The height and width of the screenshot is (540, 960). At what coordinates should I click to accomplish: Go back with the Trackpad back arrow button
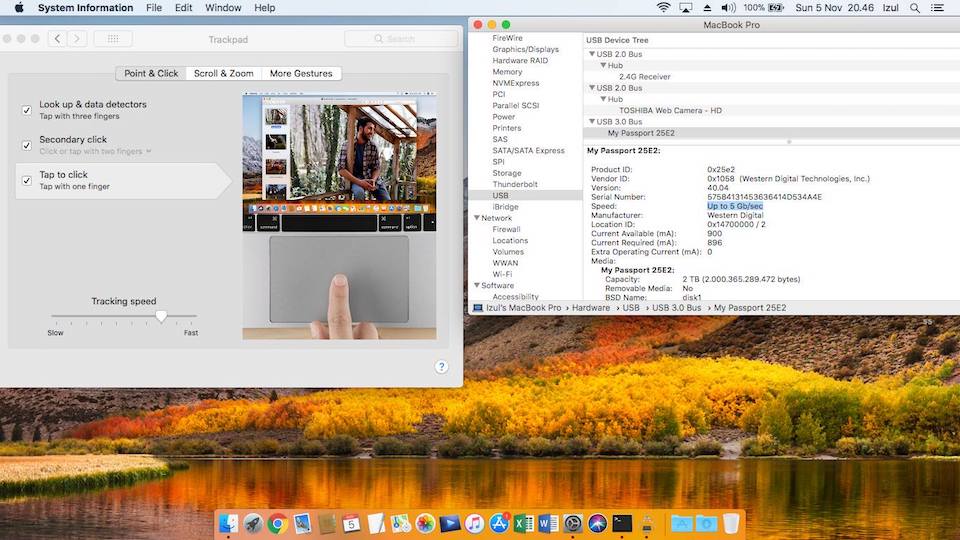[x=57, y=39]
